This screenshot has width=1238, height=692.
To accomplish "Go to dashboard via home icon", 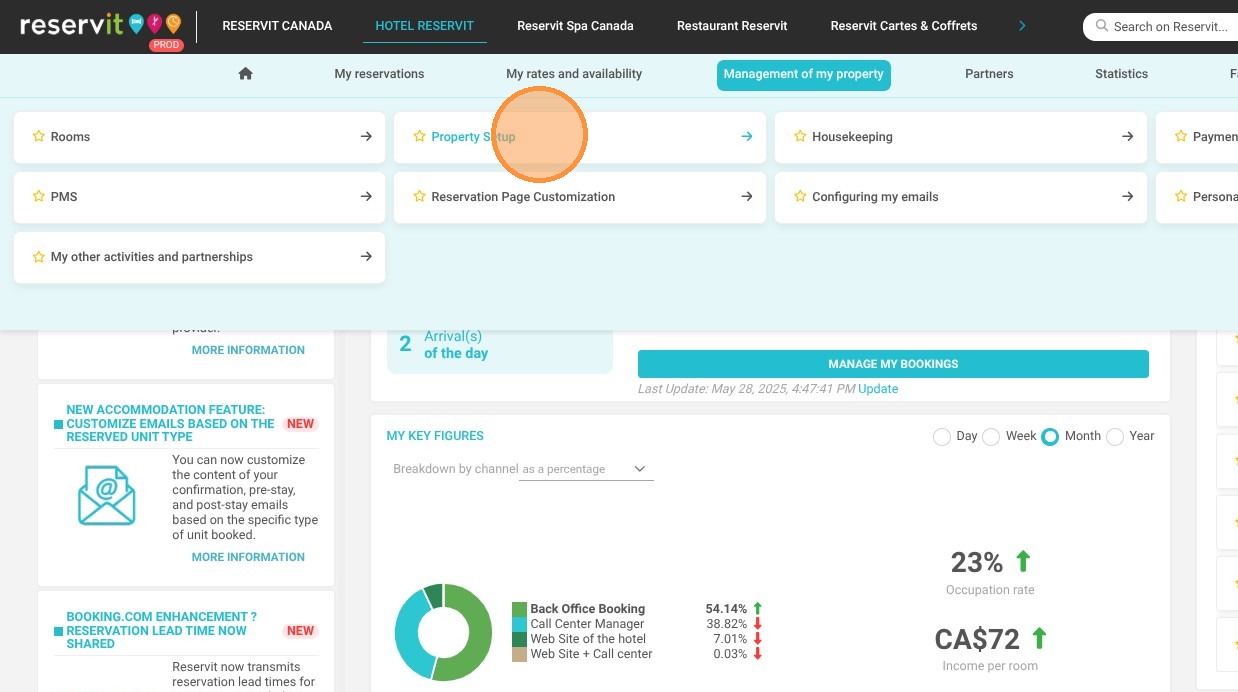I will click(245, 74).
